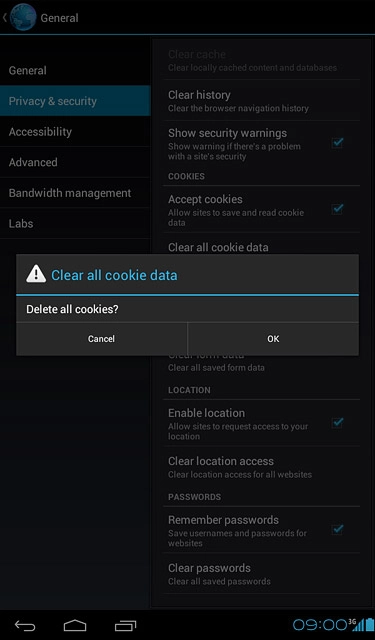Toggle Accept cookies checkbox
375x640 pixels.
coord(337,209)
